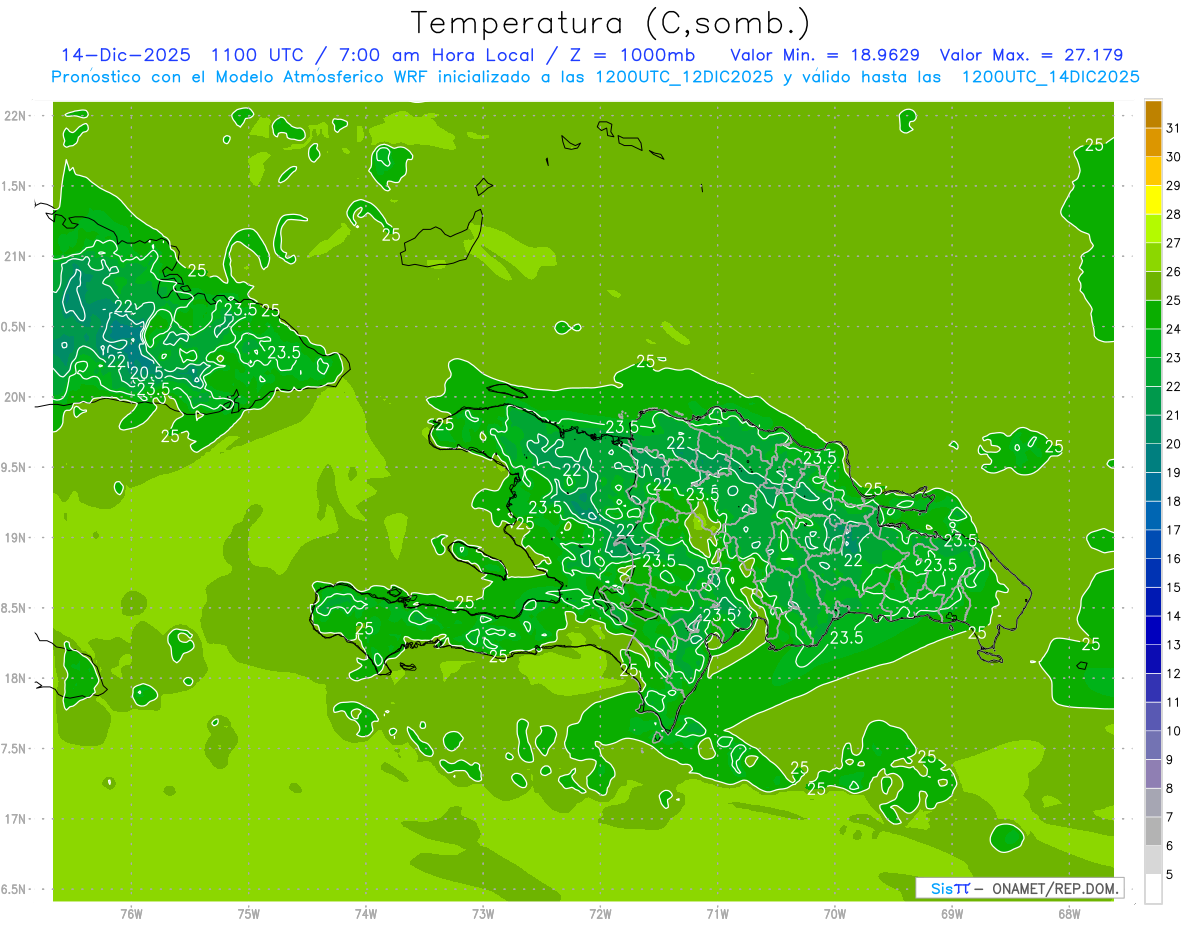Click the '1200UTC_14DIC2025' valid-until time

(x=1050, y=77)
